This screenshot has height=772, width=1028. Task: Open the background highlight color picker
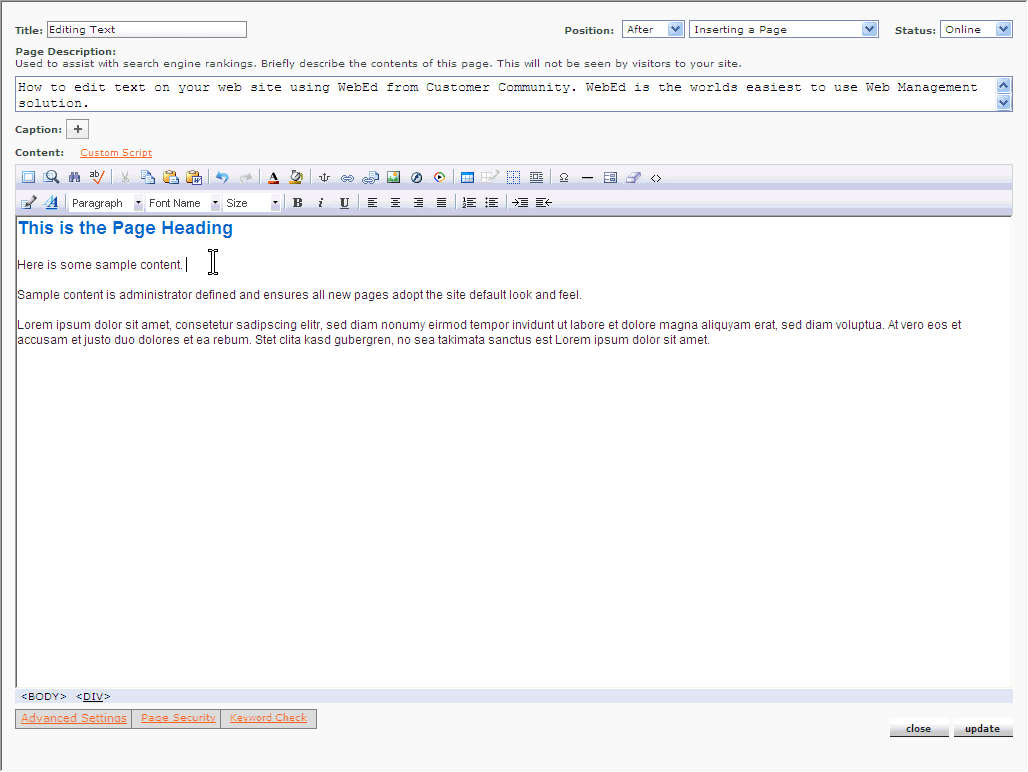click(x=296, y=178)
